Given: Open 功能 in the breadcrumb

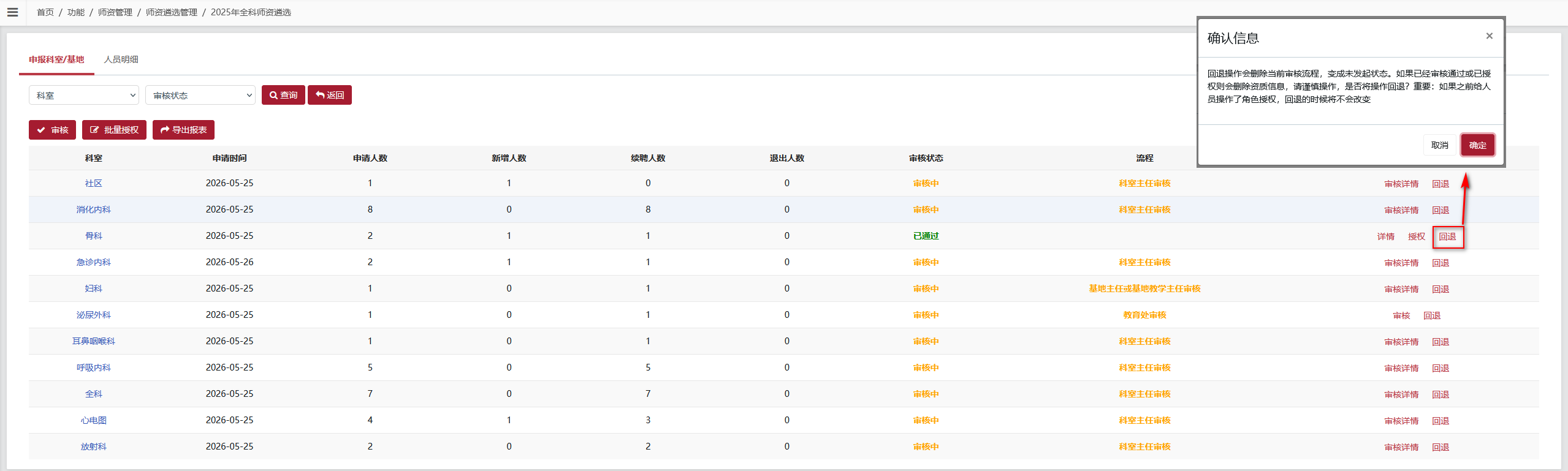Looking at the screenshot, I should click(x=76, y=12).
